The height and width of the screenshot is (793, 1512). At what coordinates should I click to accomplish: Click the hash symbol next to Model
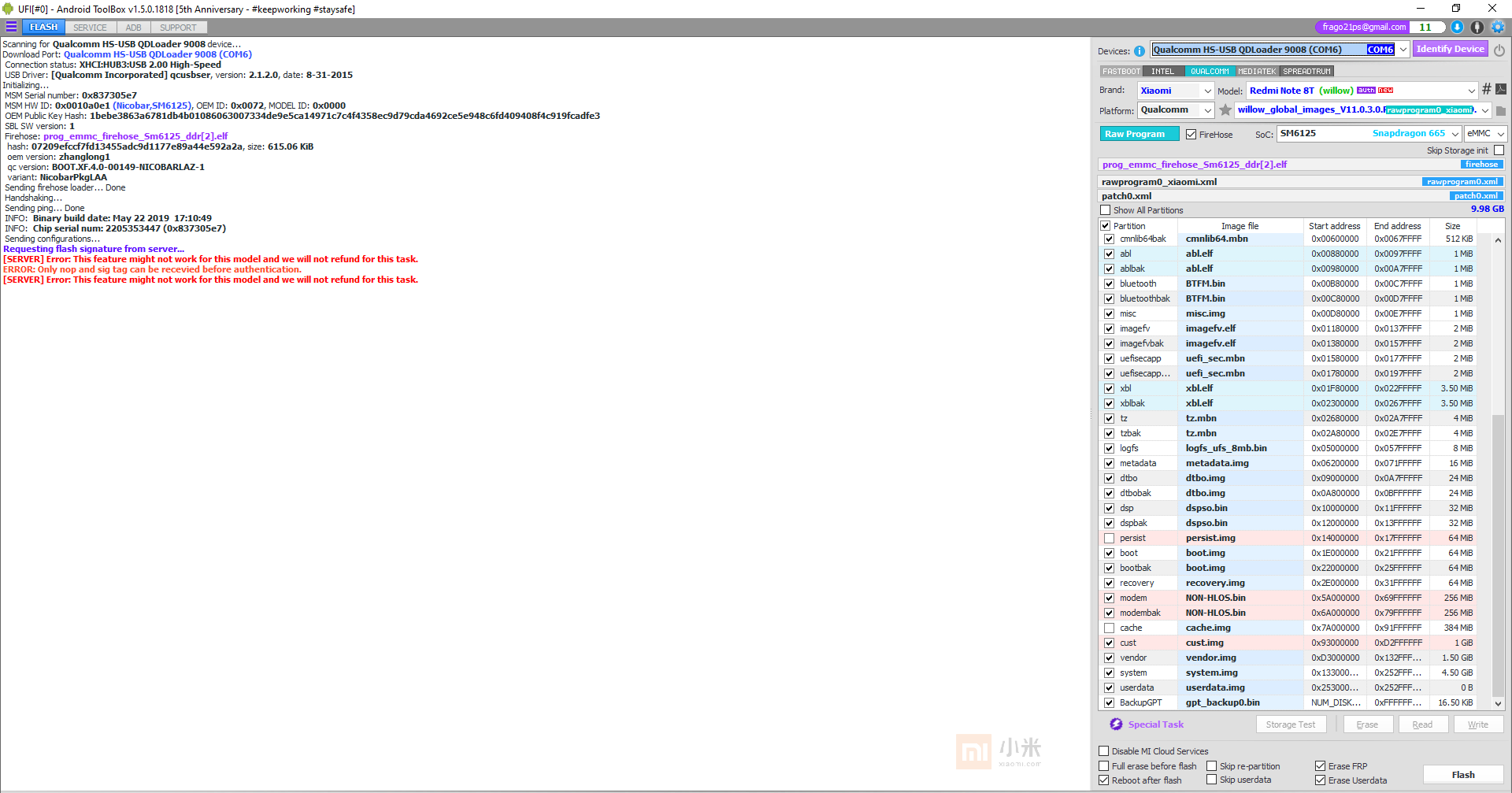click(1487, 89)
